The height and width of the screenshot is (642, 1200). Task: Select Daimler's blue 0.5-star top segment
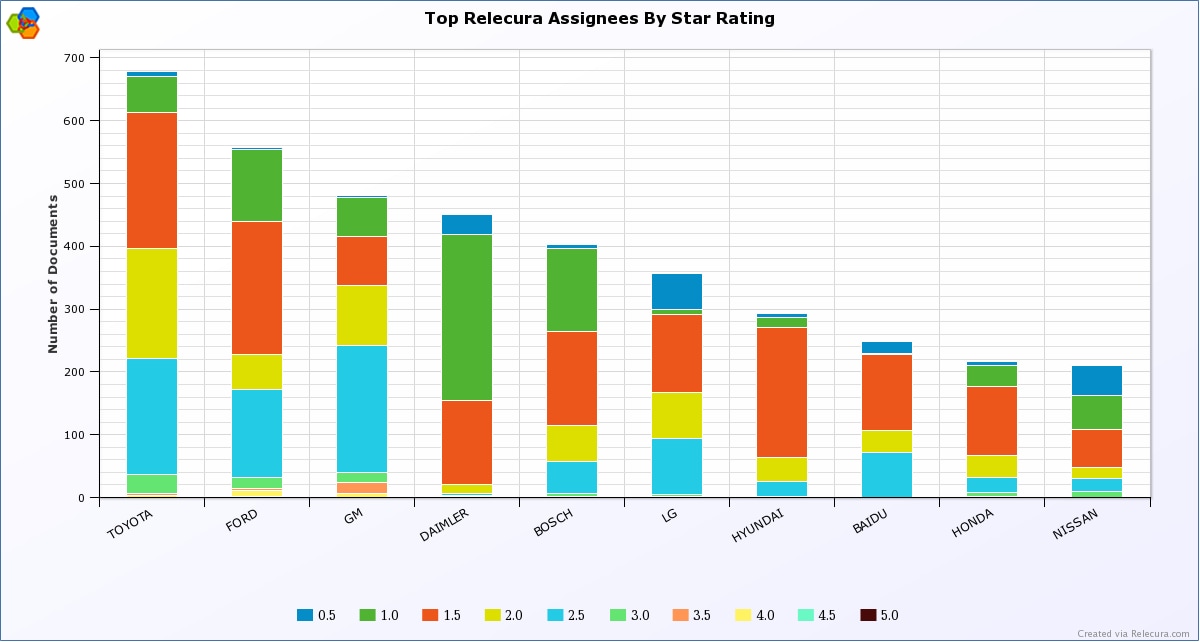click(x=467, y=225)
